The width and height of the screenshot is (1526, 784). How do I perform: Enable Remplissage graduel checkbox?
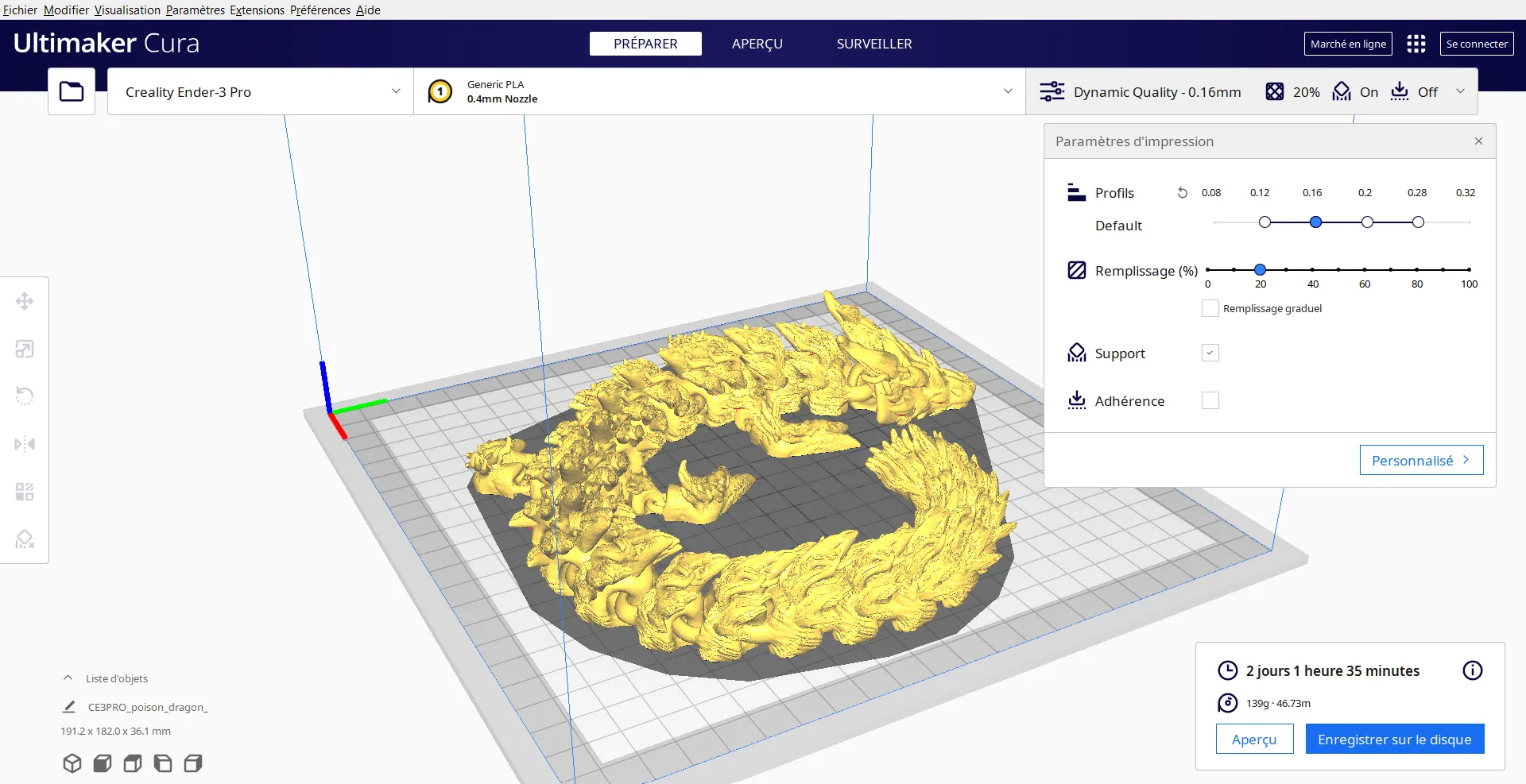[x=1210, y=308]
